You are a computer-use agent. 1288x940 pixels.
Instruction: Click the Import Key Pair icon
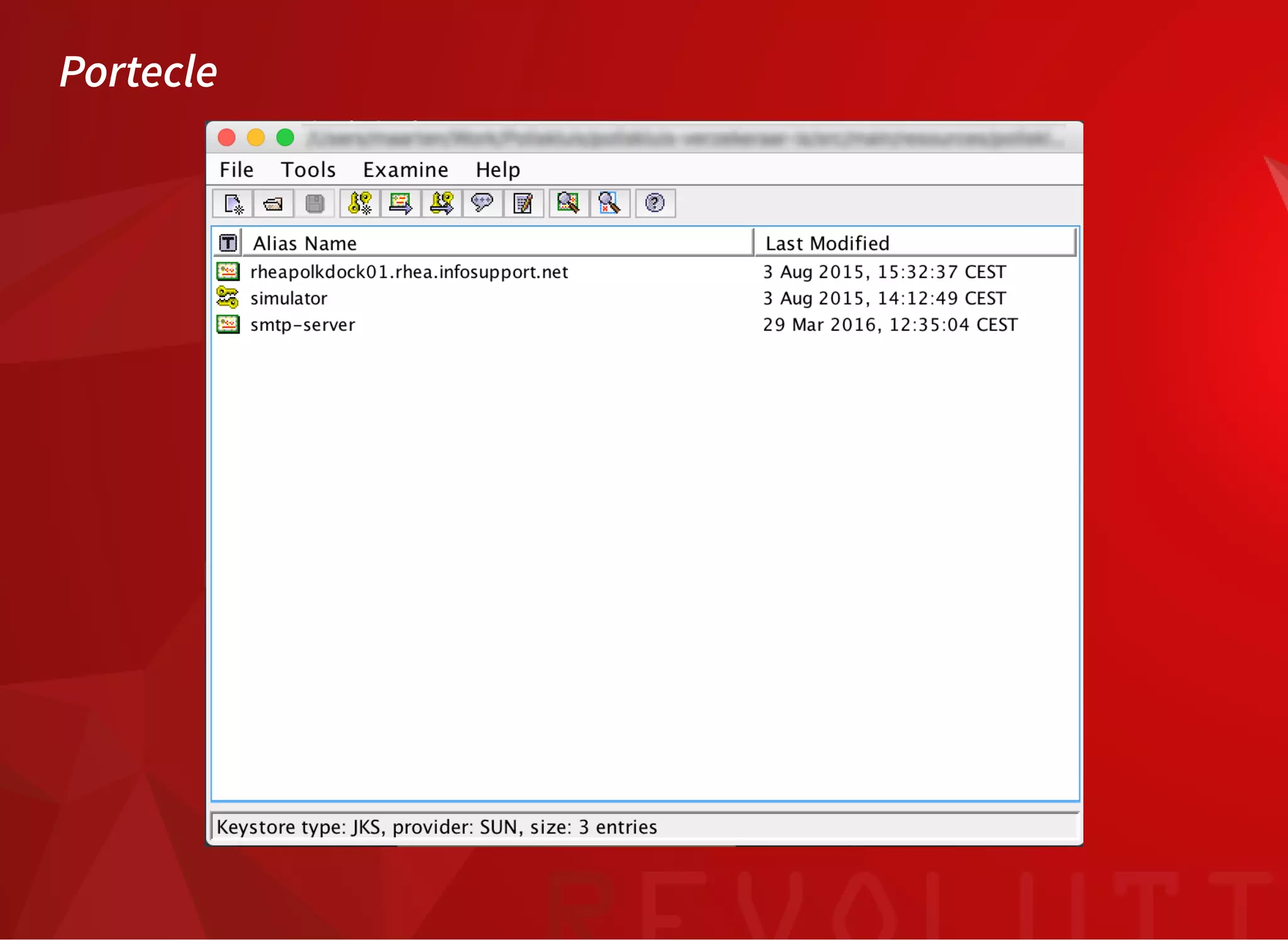[441, 203]
